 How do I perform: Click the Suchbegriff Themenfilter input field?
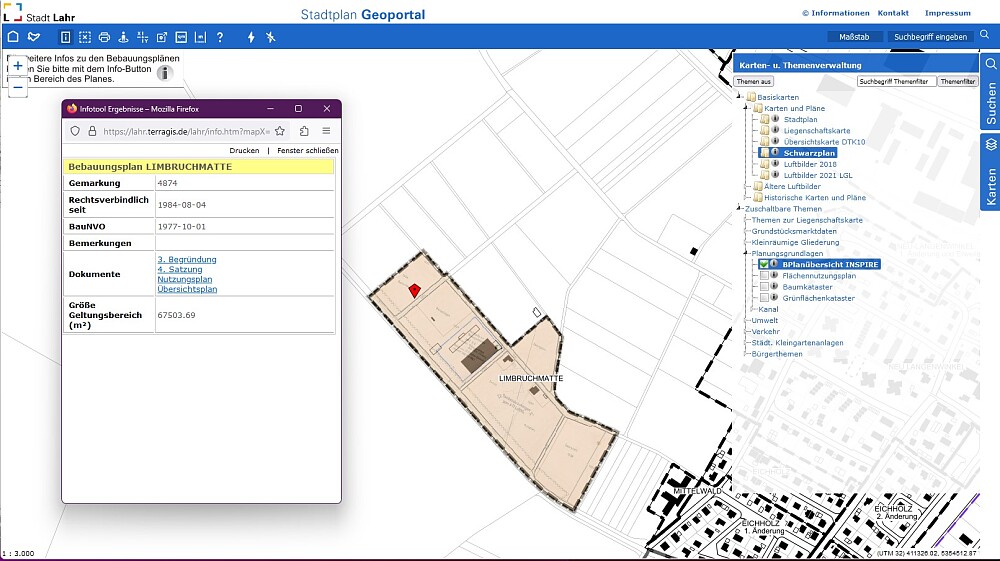(x=895, y=81)
